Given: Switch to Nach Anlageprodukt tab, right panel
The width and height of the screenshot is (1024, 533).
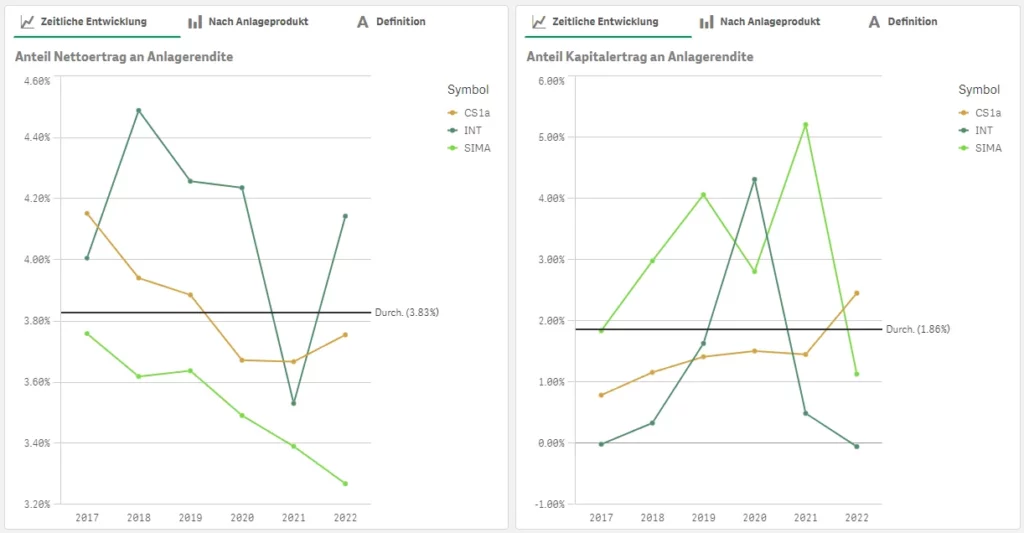Looking at the screenshot, I should 769,21.
